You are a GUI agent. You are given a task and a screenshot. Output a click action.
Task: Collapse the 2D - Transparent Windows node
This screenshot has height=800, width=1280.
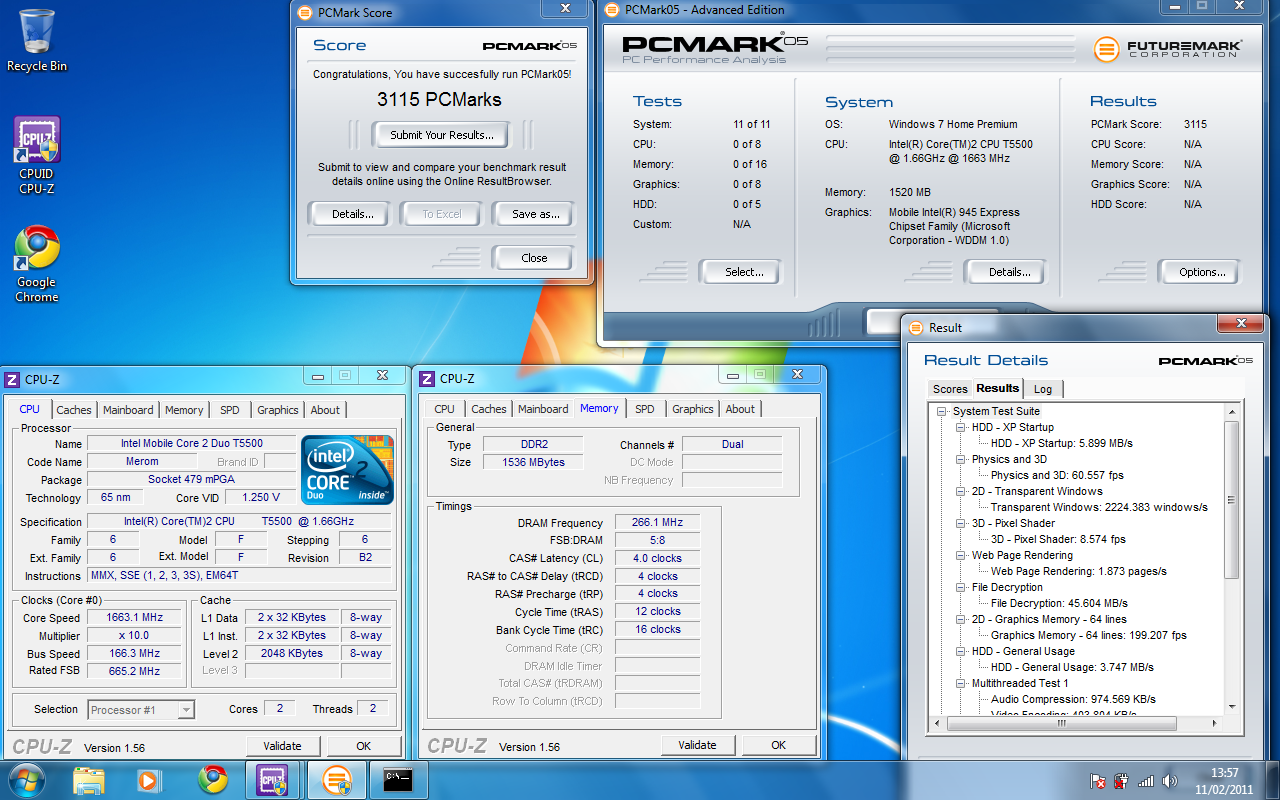click(x=961, y=491)
